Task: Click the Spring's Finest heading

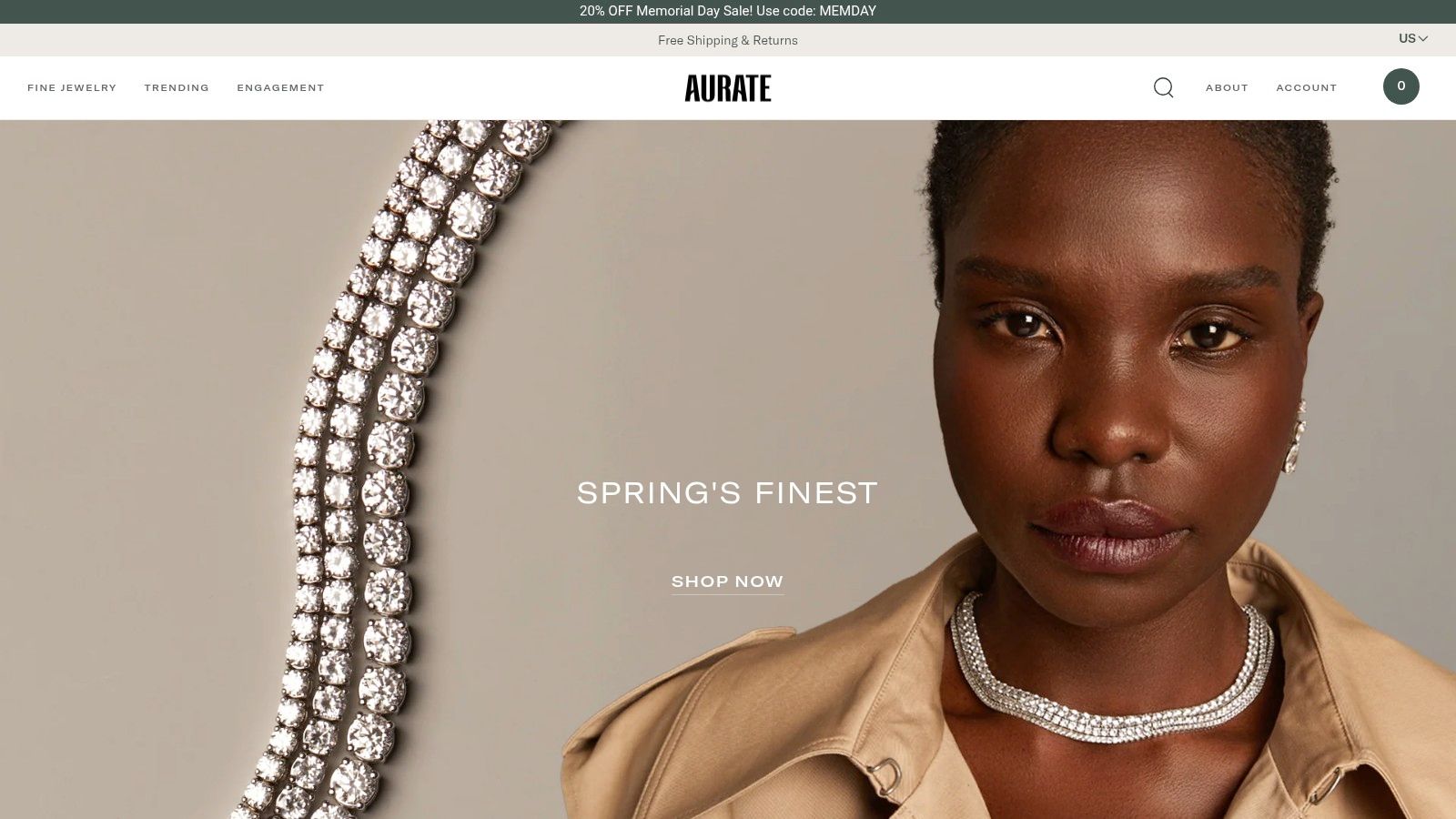Action: [727, 493]
